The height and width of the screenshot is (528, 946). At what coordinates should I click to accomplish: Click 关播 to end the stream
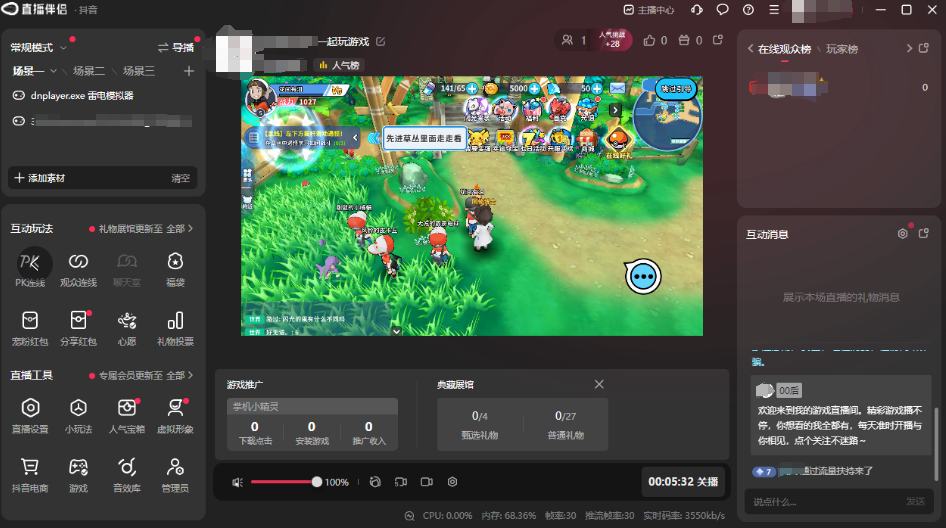(x=683, y=482)
